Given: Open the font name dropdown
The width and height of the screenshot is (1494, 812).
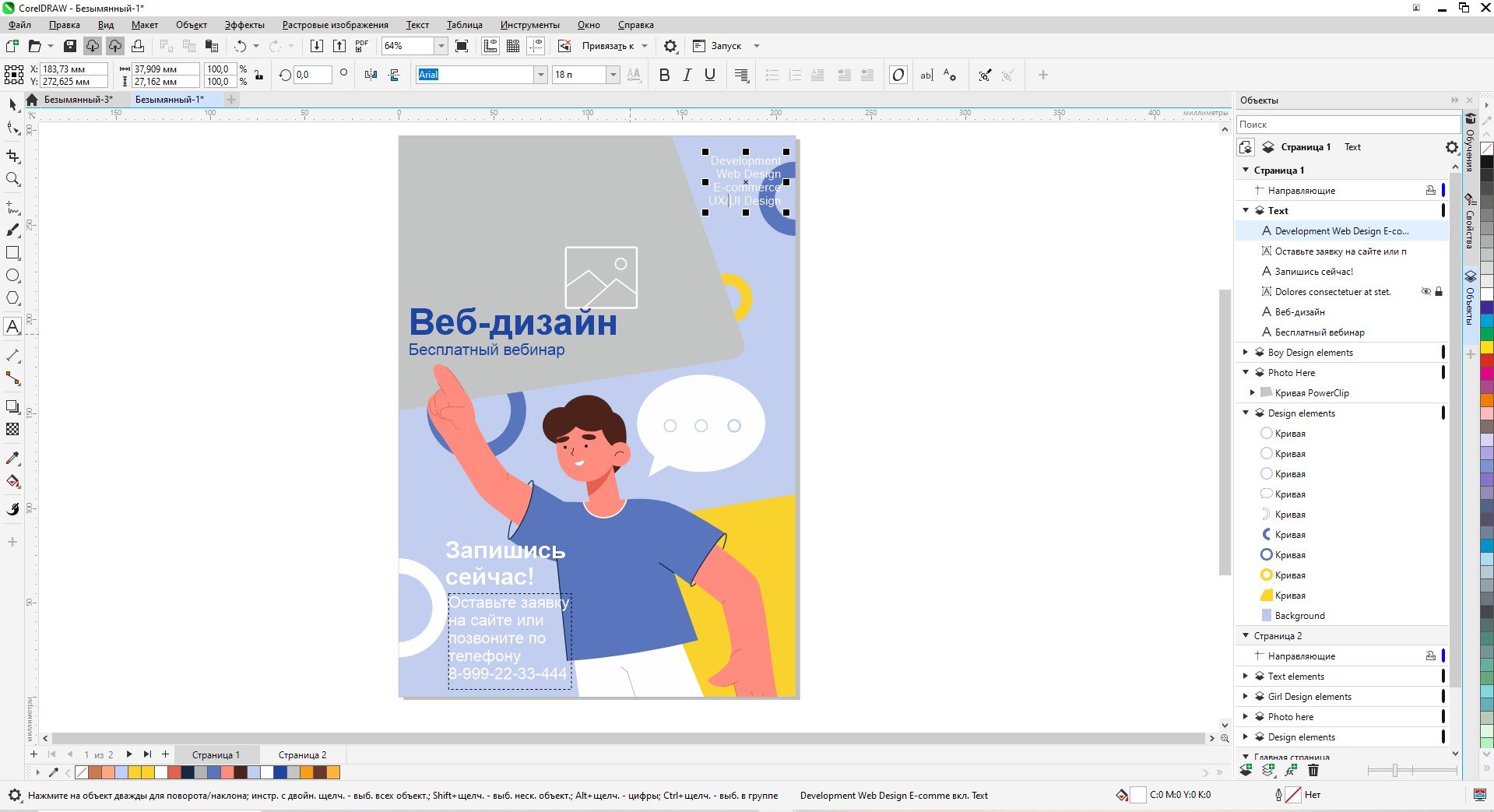Looking at the screenshot, I should point(540,75).
